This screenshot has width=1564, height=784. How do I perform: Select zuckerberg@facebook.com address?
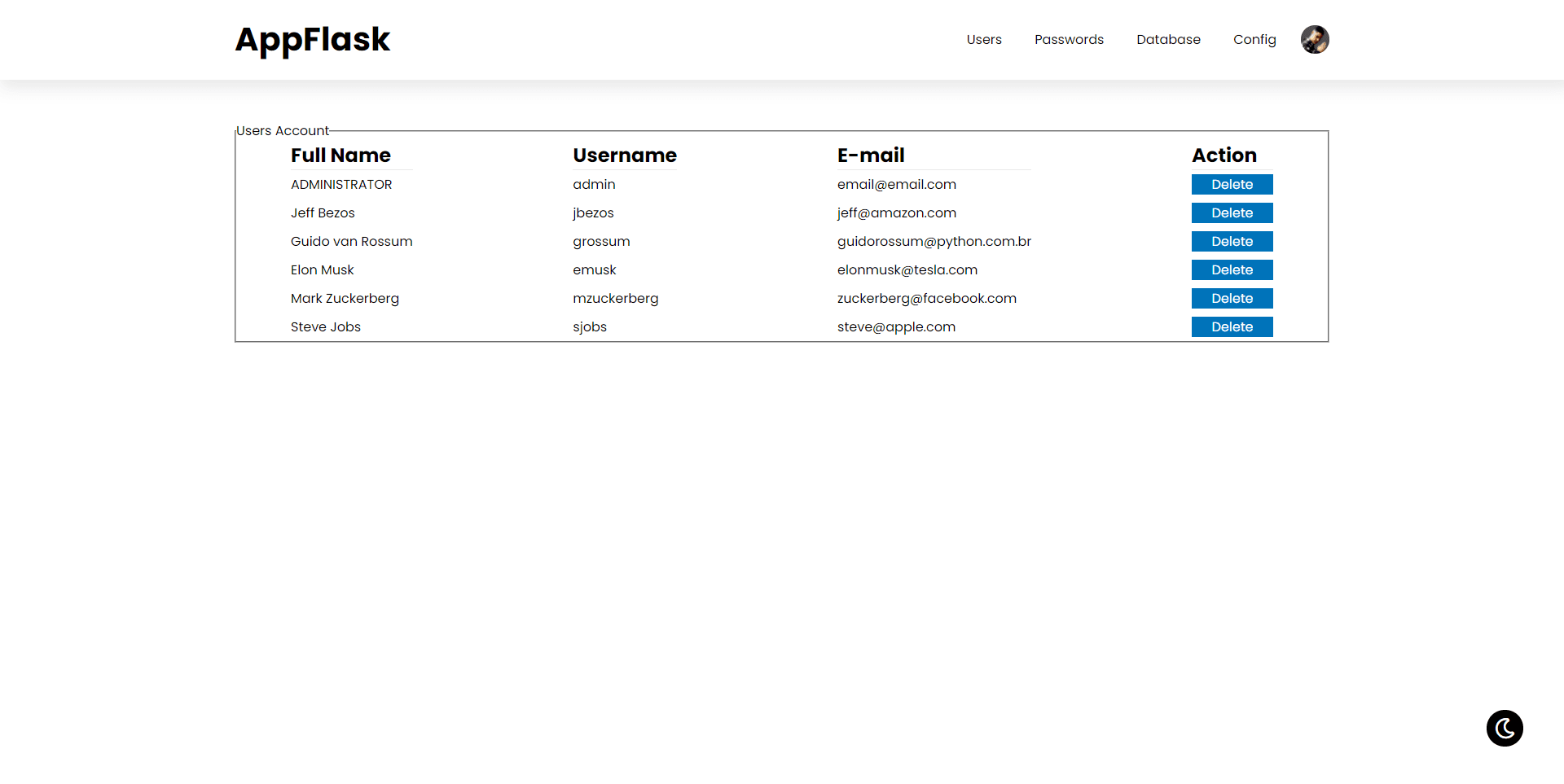927,299
